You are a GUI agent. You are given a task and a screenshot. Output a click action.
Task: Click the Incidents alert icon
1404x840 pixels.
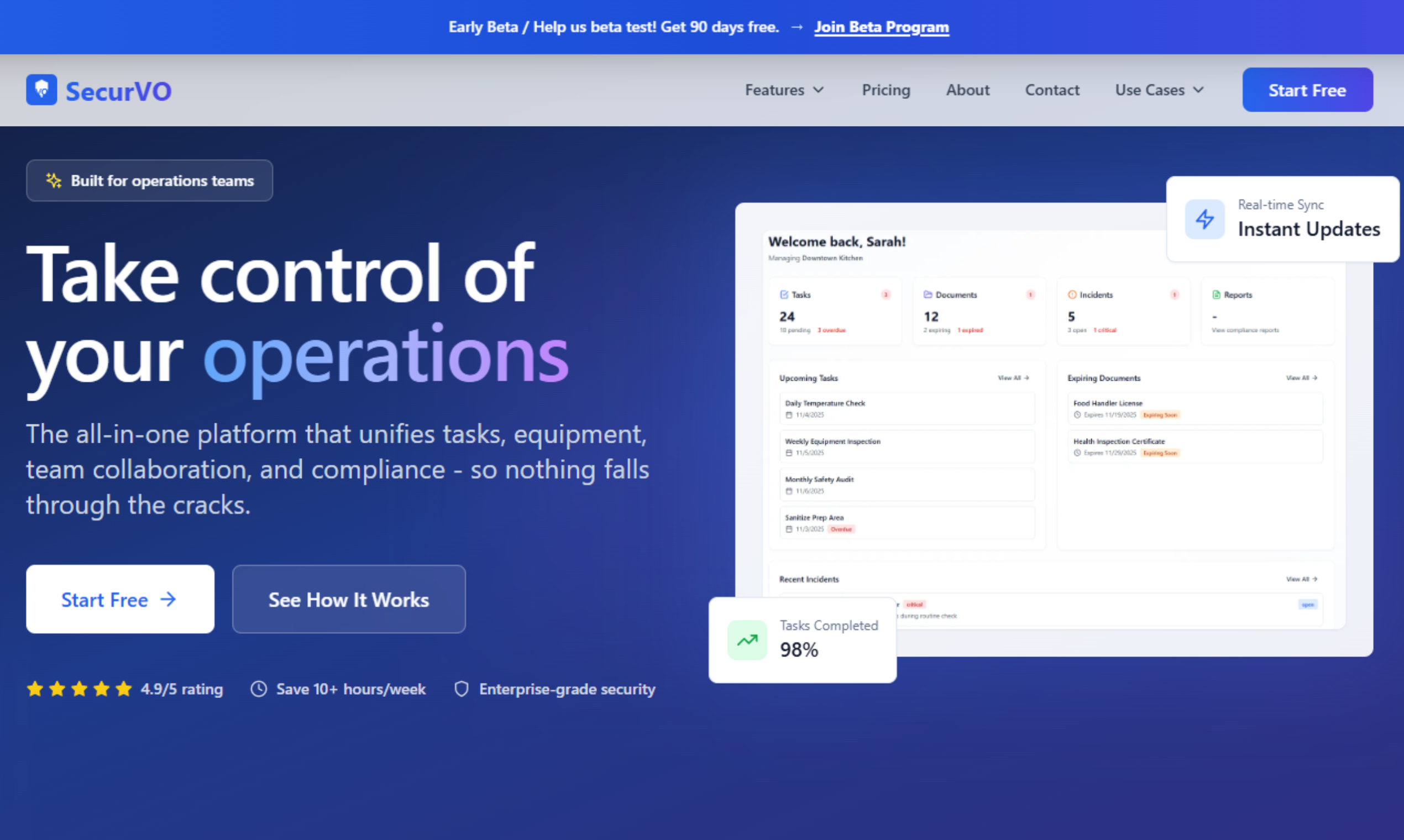point(1072,295)
